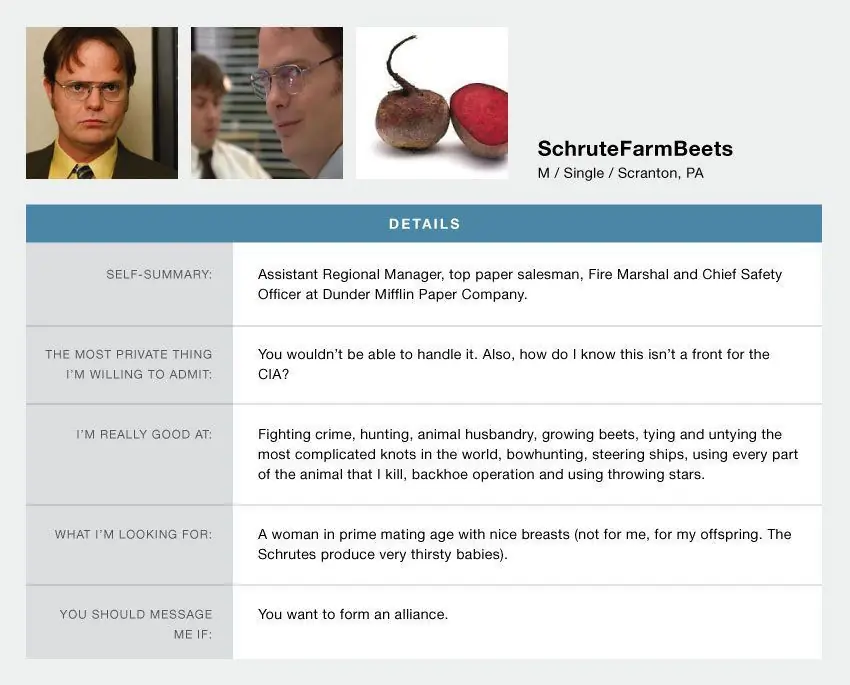View the beet photo thumbnail
Image resolution: width=850 pixels, height=685 pixels.
coord(432,103)
